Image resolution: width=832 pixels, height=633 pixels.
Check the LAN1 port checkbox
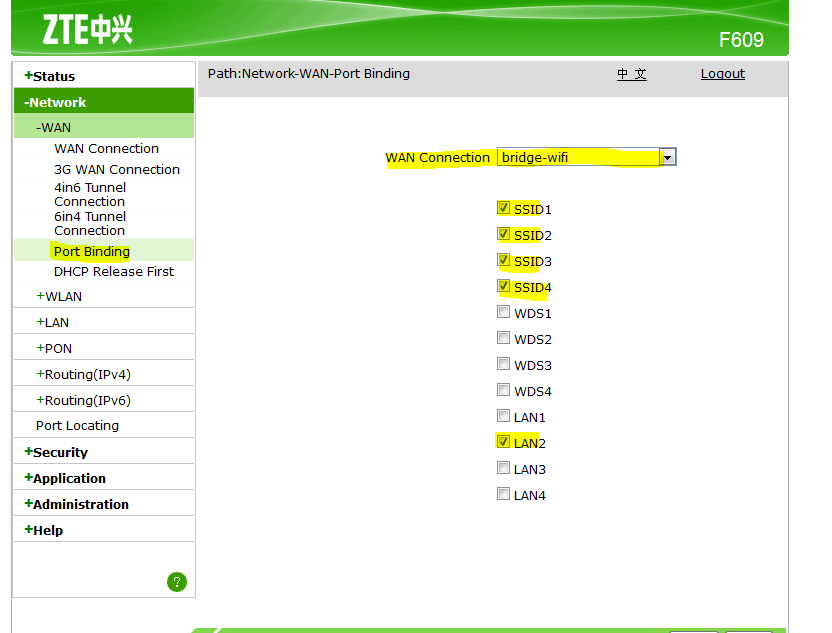point(503,415)
